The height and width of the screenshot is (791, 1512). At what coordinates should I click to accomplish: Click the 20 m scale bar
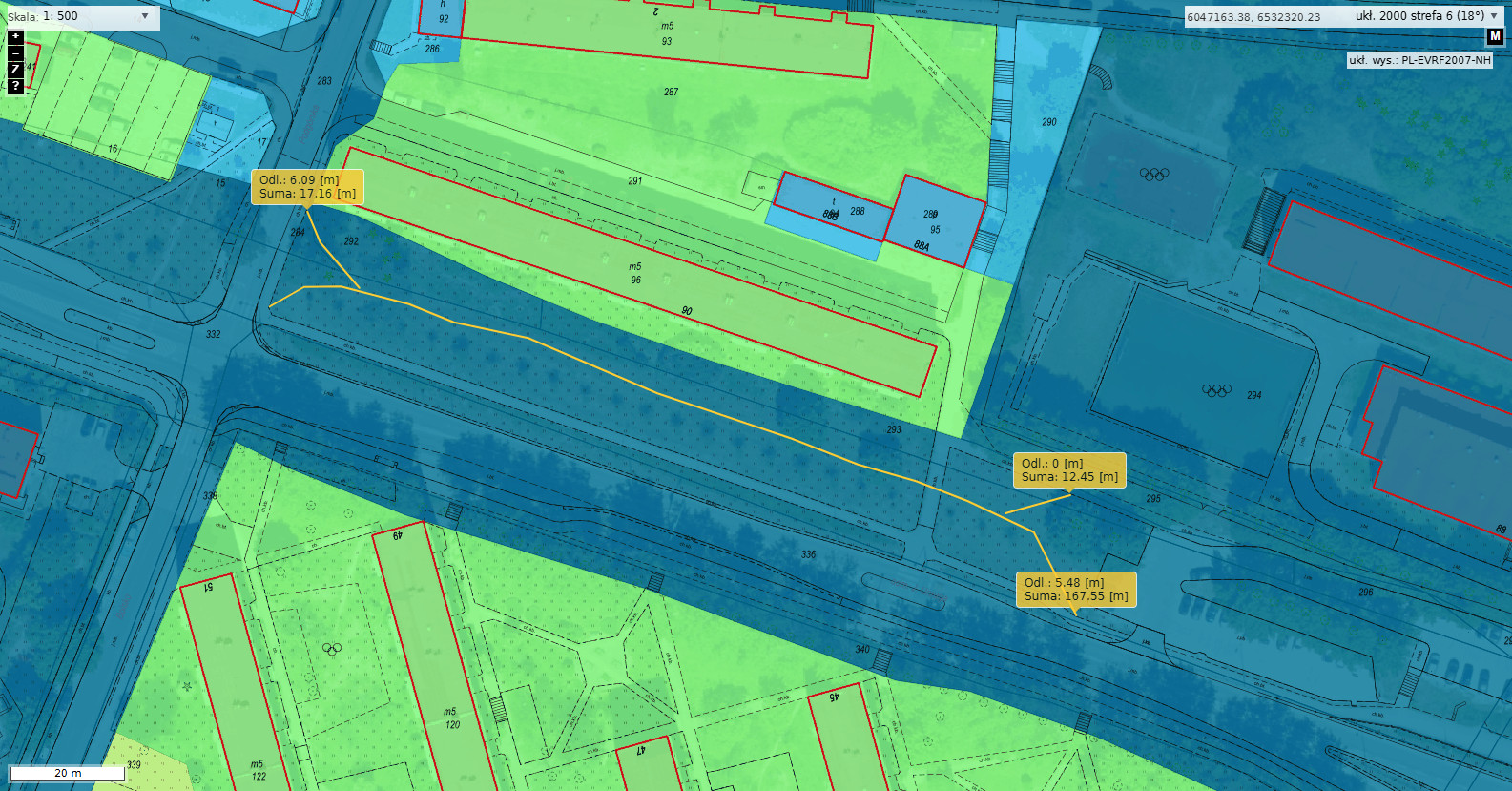tap(68, 773)
